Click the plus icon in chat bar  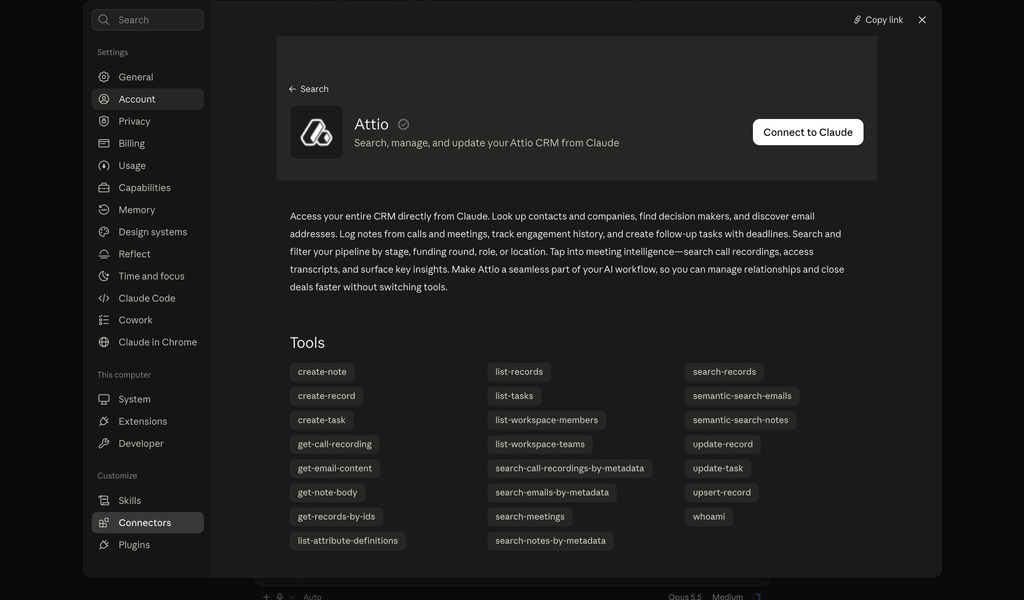coord(266,596)
